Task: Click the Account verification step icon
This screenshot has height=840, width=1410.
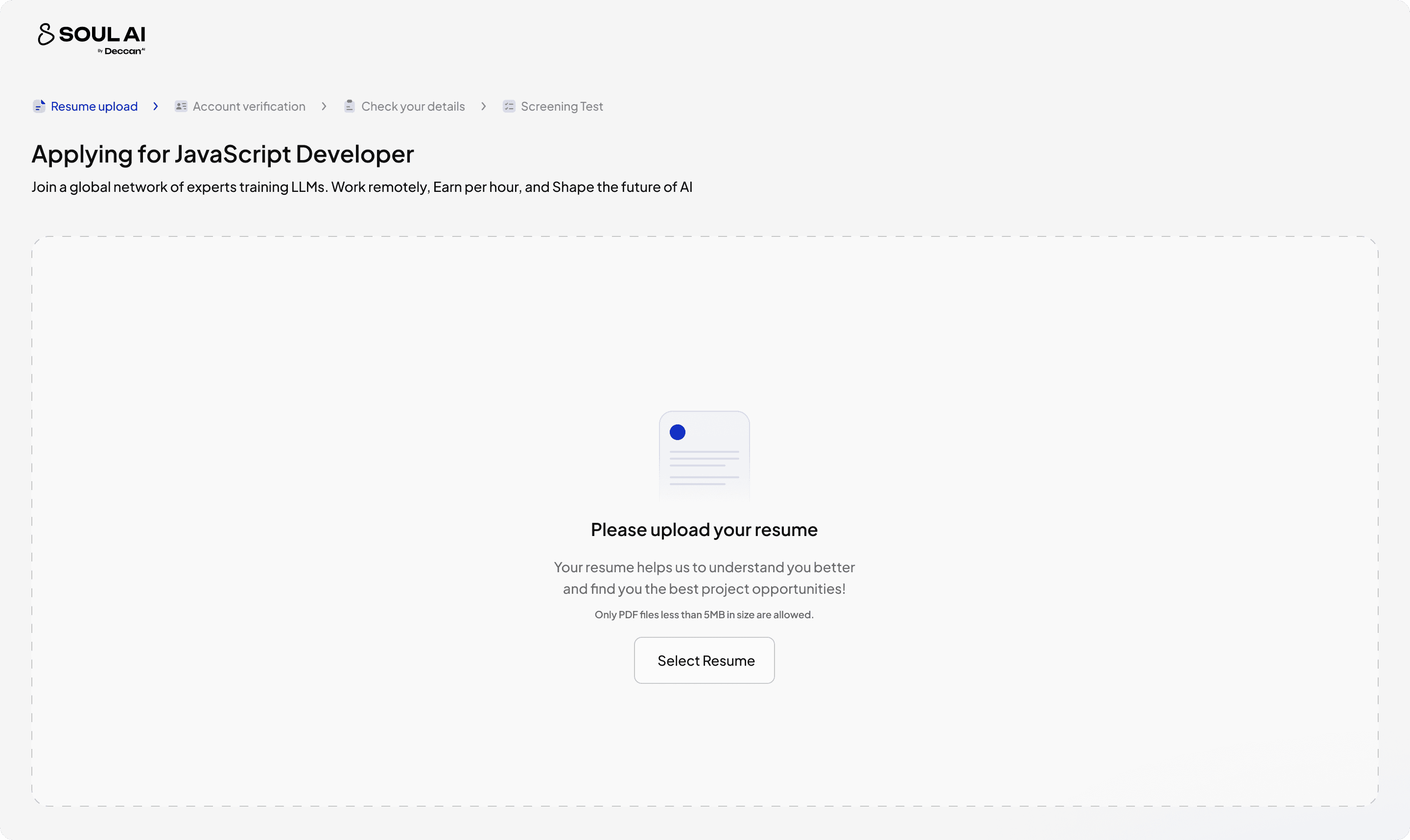Action: [x=181, y=106]
